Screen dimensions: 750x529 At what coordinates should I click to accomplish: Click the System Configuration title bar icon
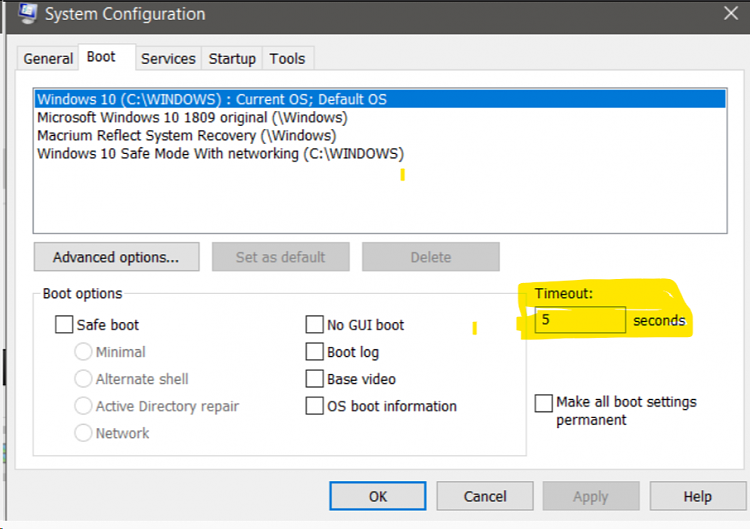coord(27,13)
